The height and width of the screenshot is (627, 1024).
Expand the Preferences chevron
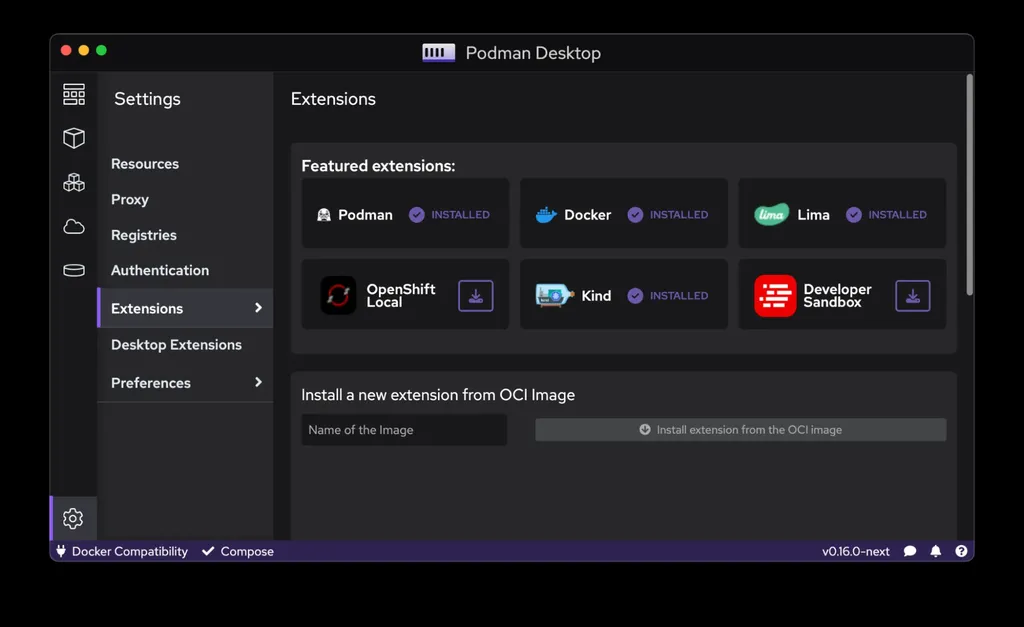259,382
